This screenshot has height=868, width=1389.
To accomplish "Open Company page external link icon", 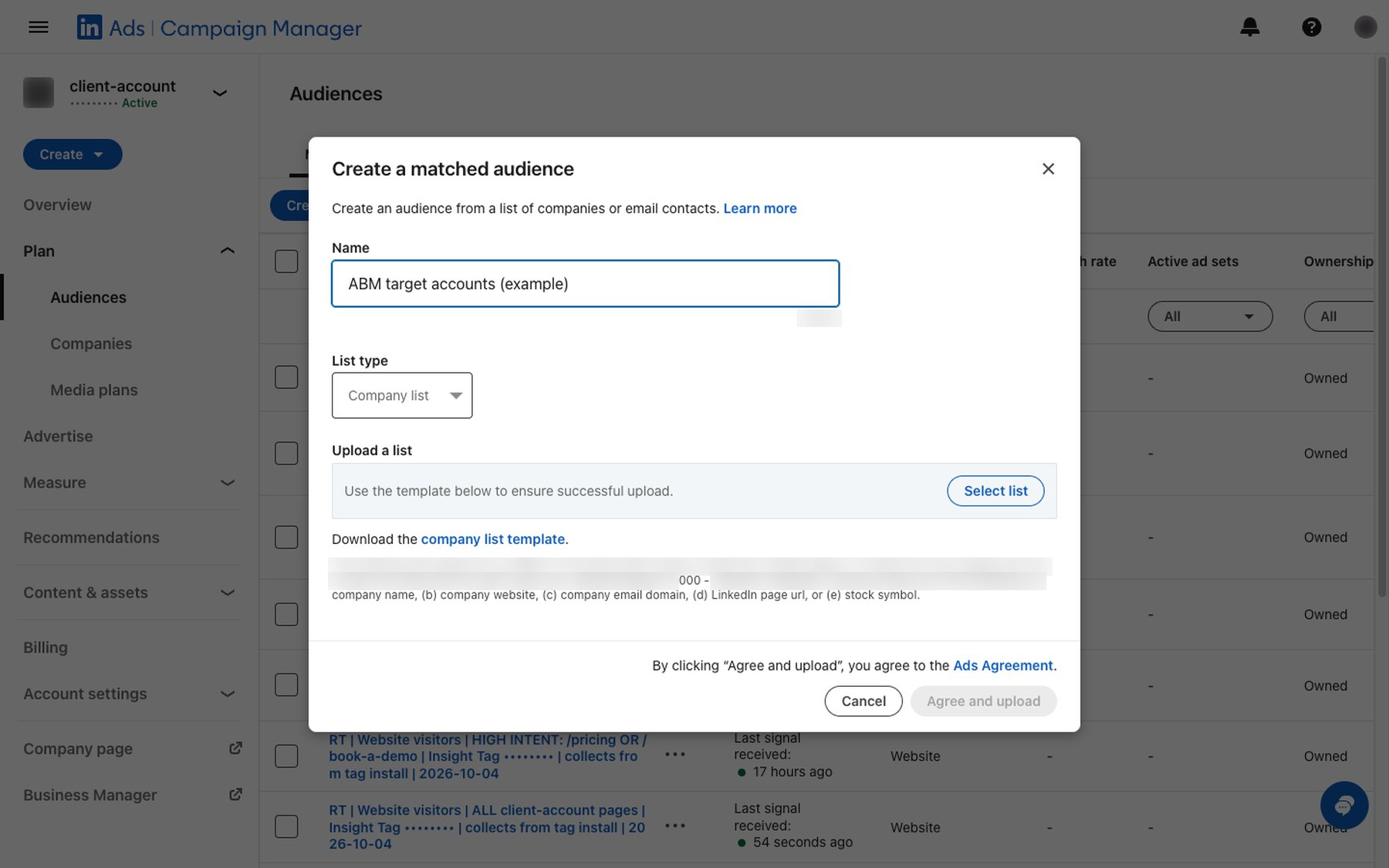I will pos(236,748).
